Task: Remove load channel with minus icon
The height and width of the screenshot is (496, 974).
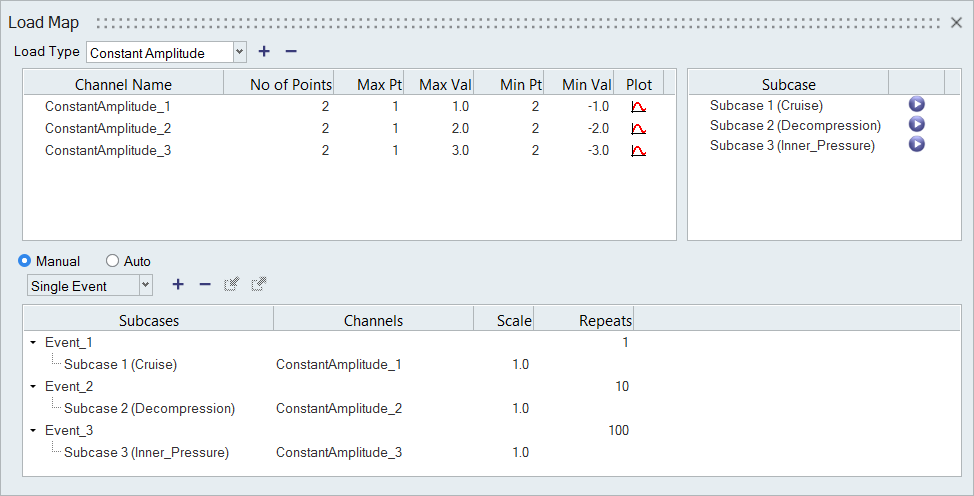Action: click(291, 52)
